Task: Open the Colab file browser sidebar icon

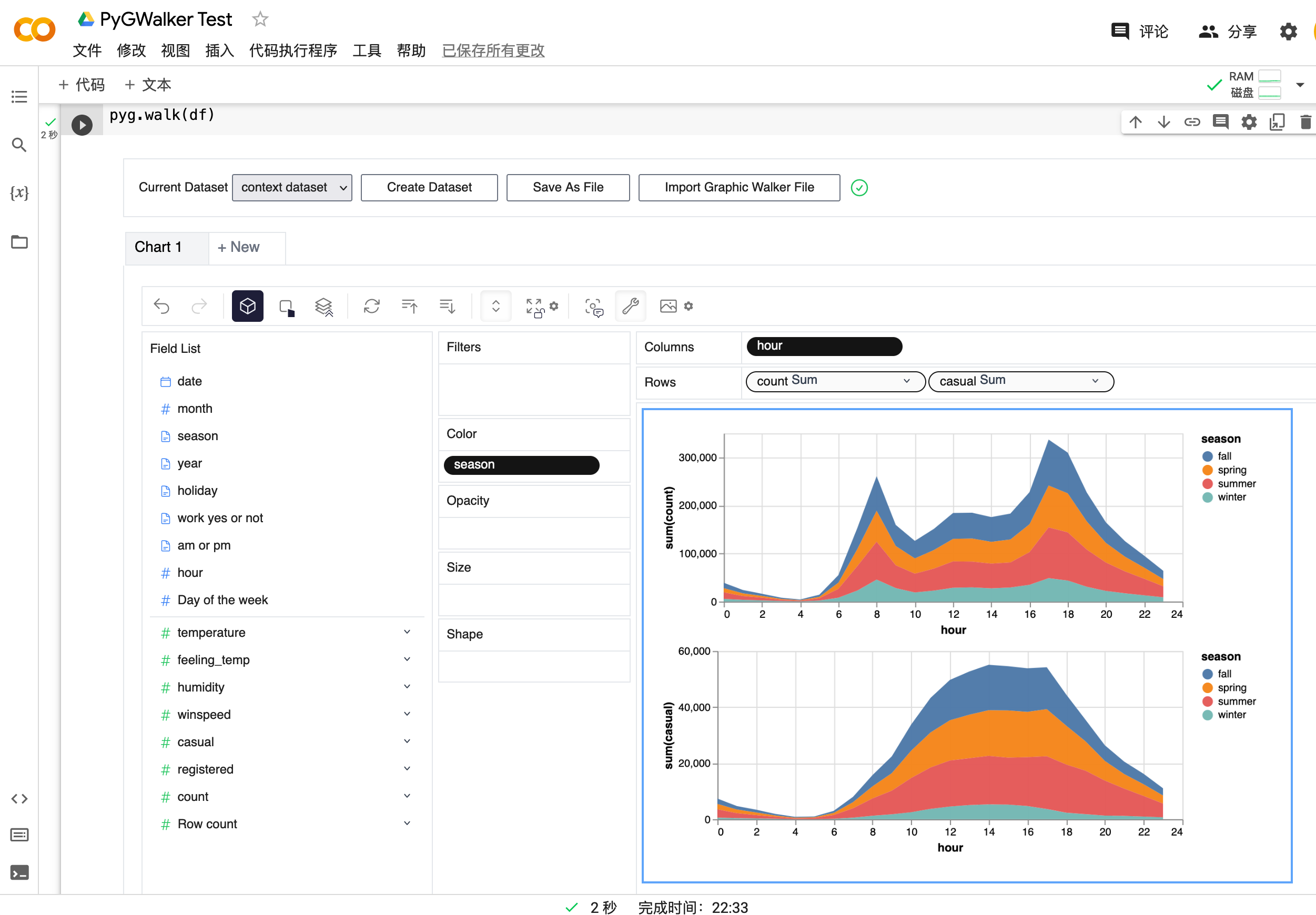Action: pyautogui.click(x=19, y=242)
